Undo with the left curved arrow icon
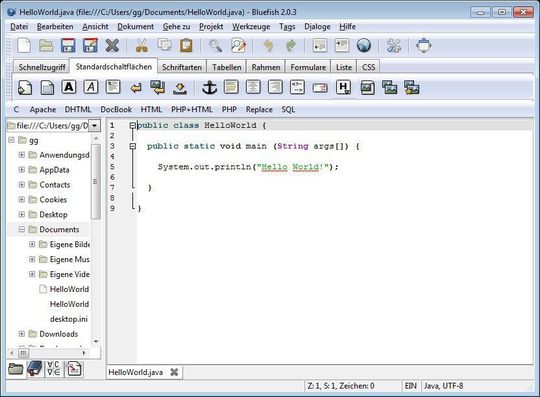 (268, 45)
